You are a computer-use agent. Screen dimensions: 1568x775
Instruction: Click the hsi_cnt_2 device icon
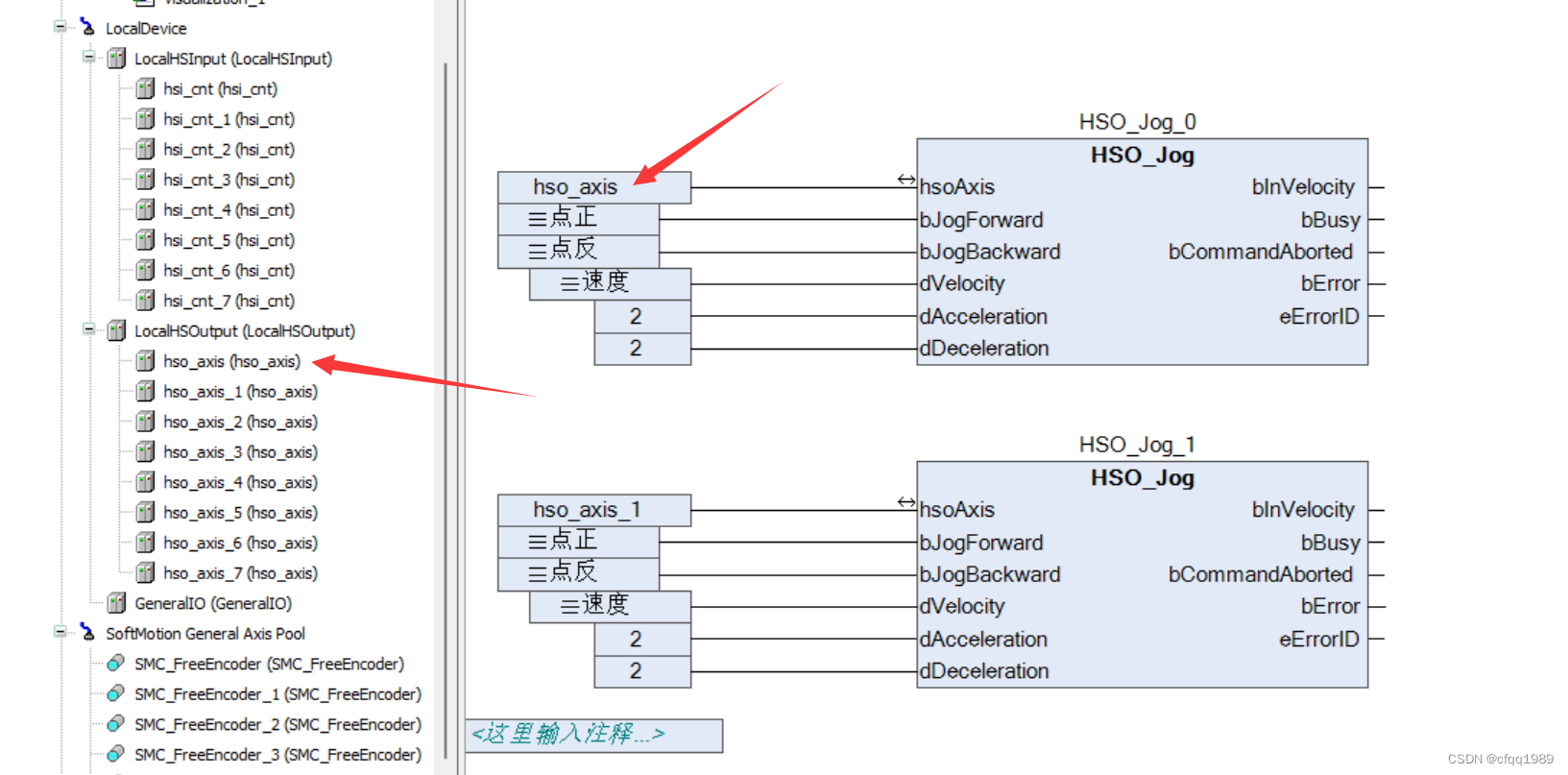[x=145, y=149]
